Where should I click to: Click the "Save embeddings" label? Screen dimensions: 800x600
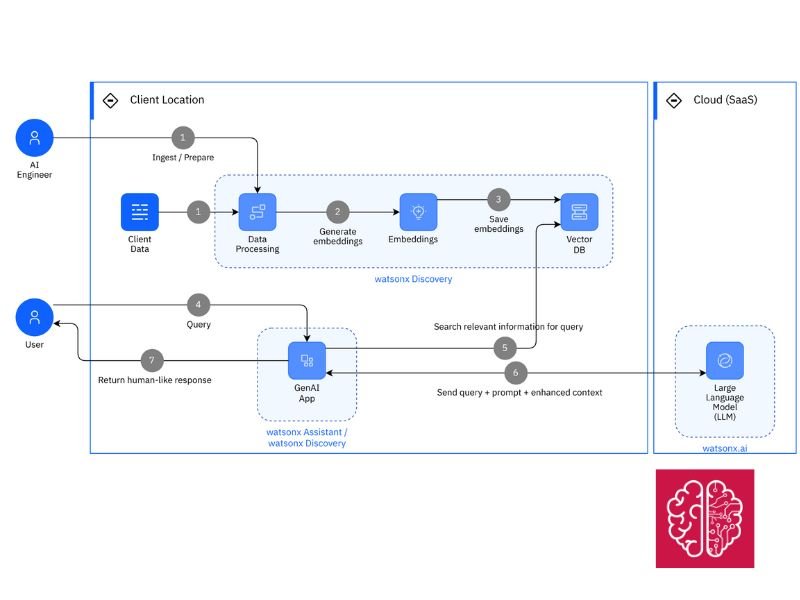pyautogui.click(x=498, y=224)
